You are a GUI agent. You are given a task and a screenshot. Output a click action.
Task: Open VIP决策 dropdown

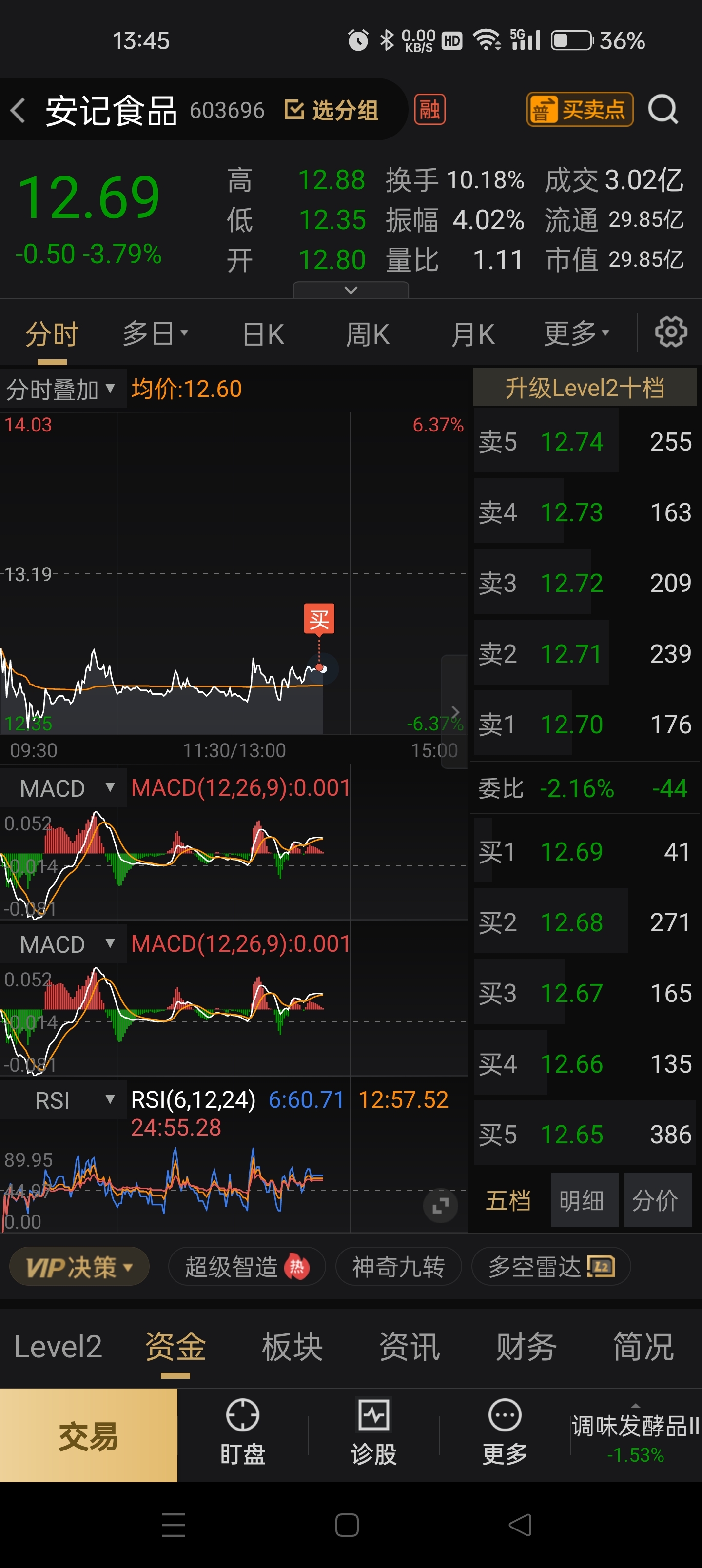tap(79, 1266)
